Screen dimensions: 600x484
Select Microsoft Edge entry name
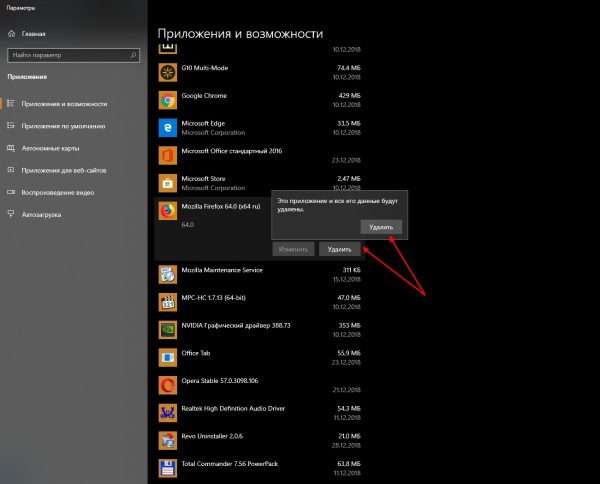(203, 123)
